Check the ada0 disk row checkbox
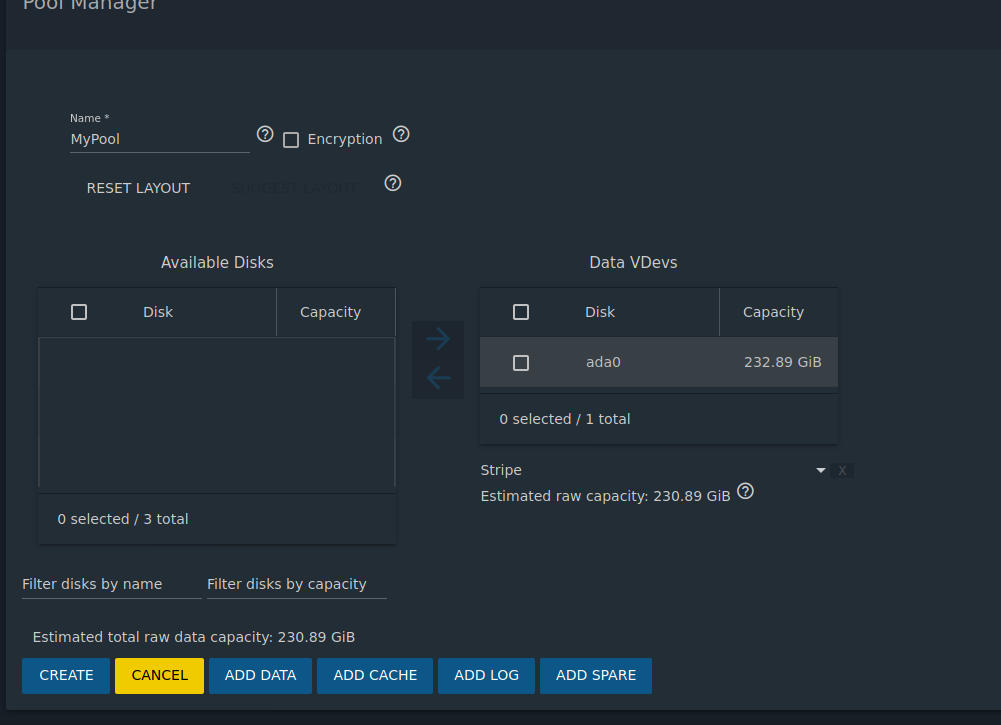The image size is (1001, 725). coord(521,363)
